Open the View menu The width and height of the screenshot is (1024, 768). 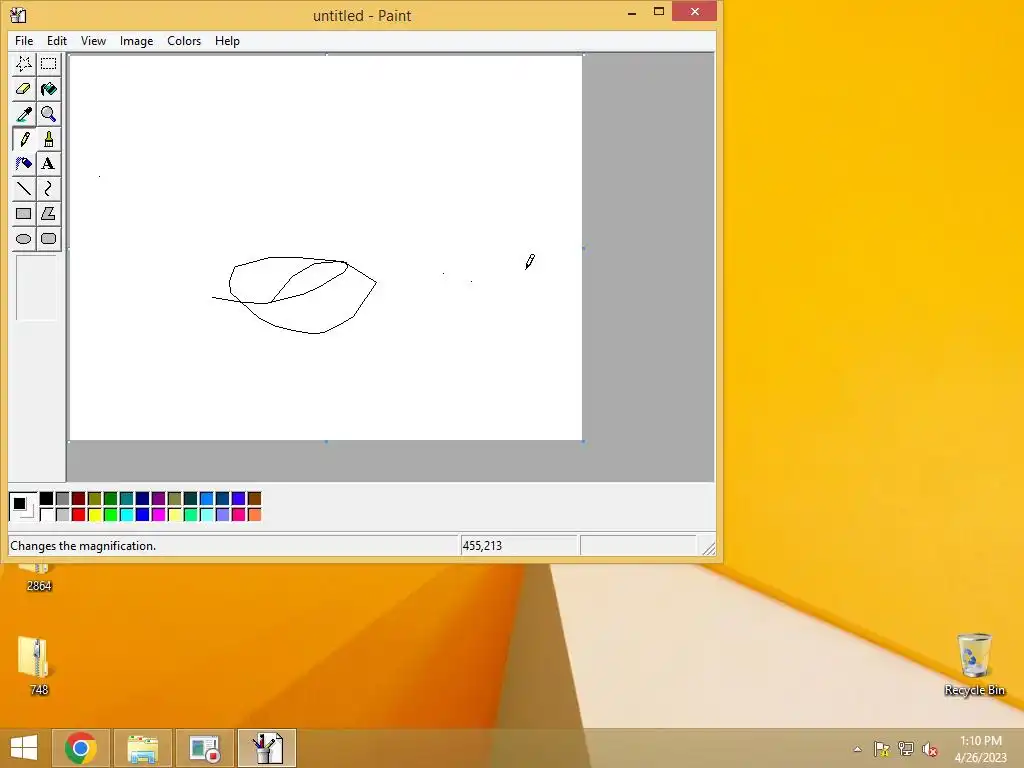(93, 40)
